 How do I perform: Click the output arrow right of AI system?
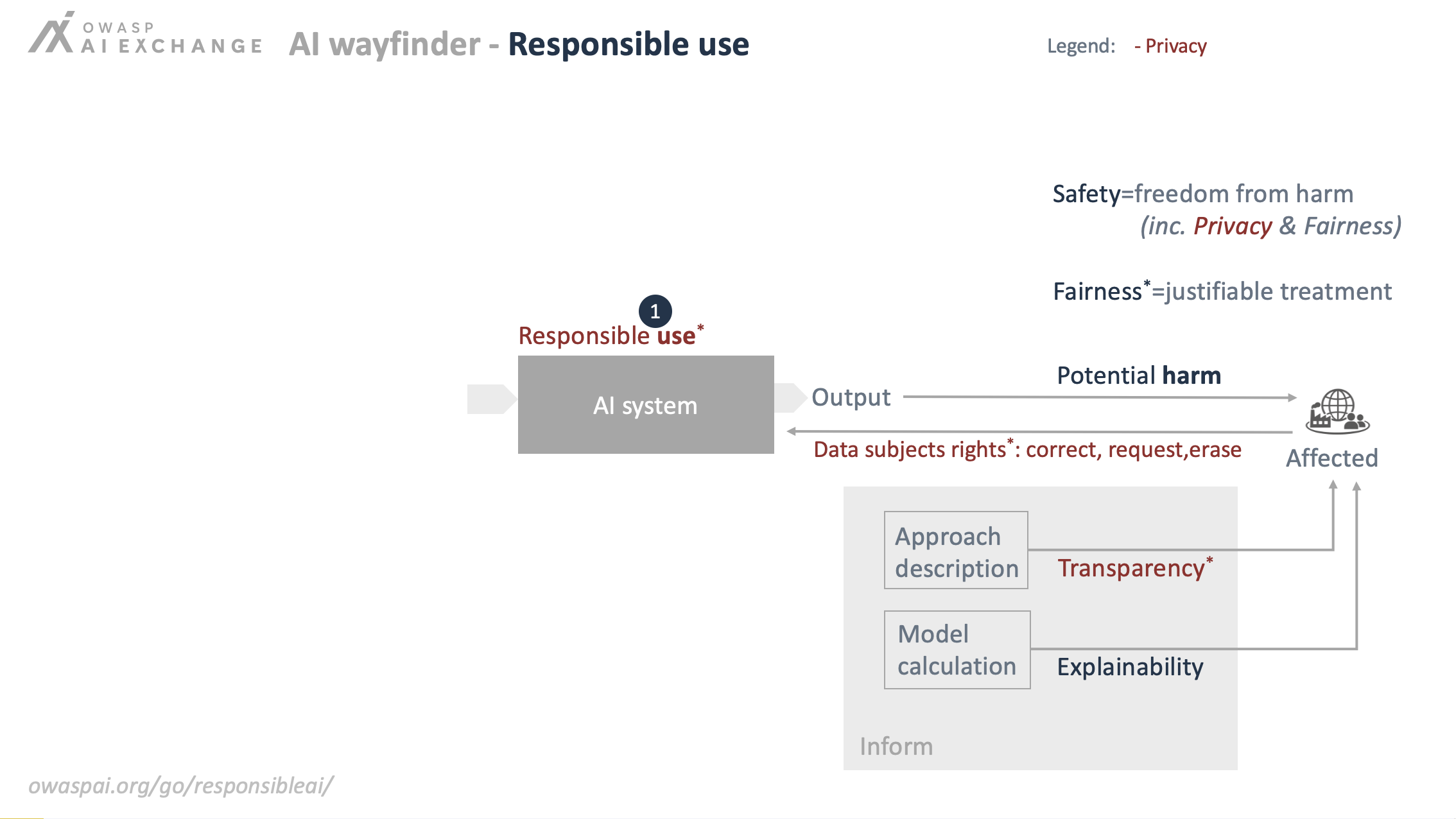790,397
